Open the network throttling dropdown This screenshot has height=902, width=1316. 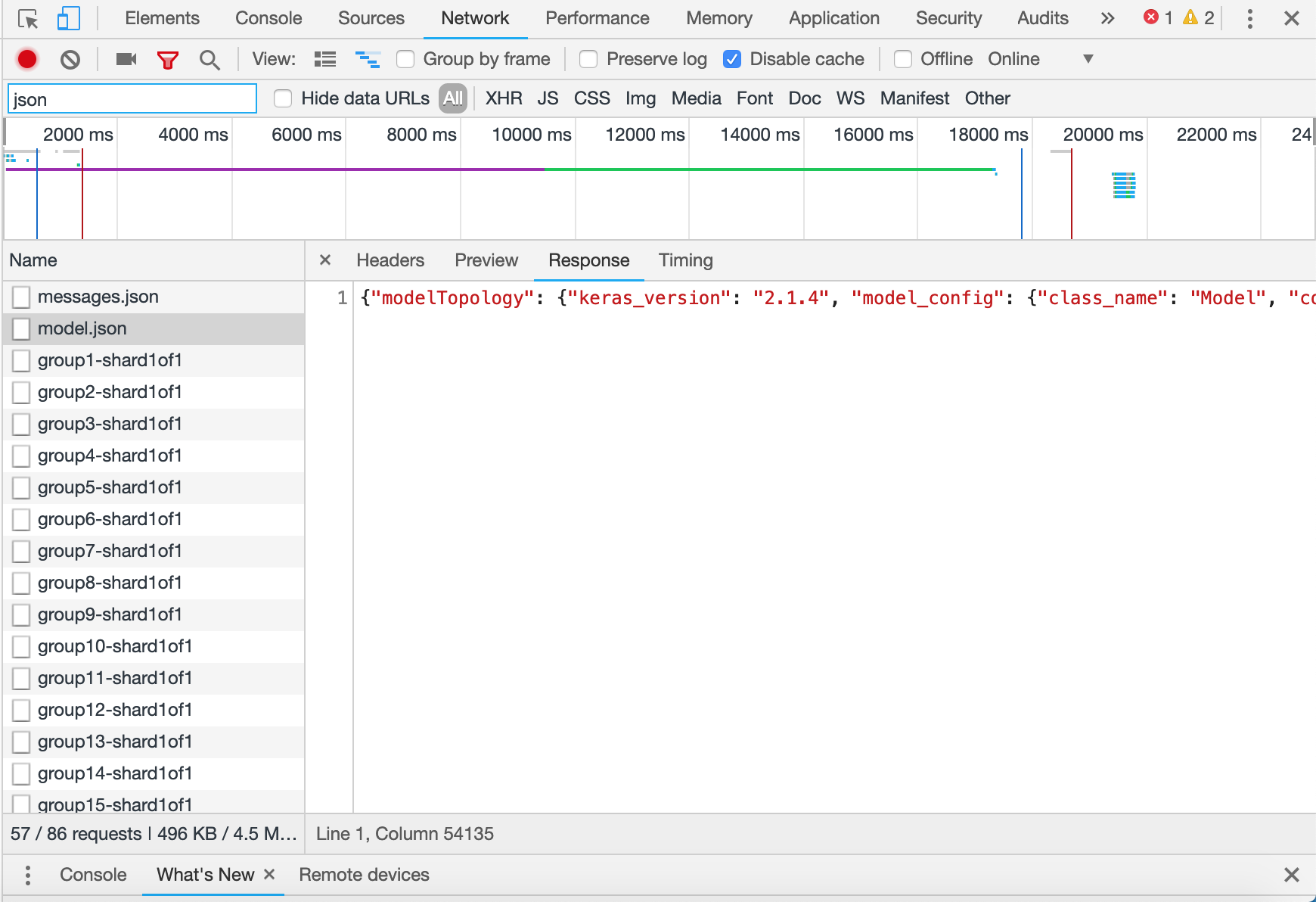pos(1088,59)
